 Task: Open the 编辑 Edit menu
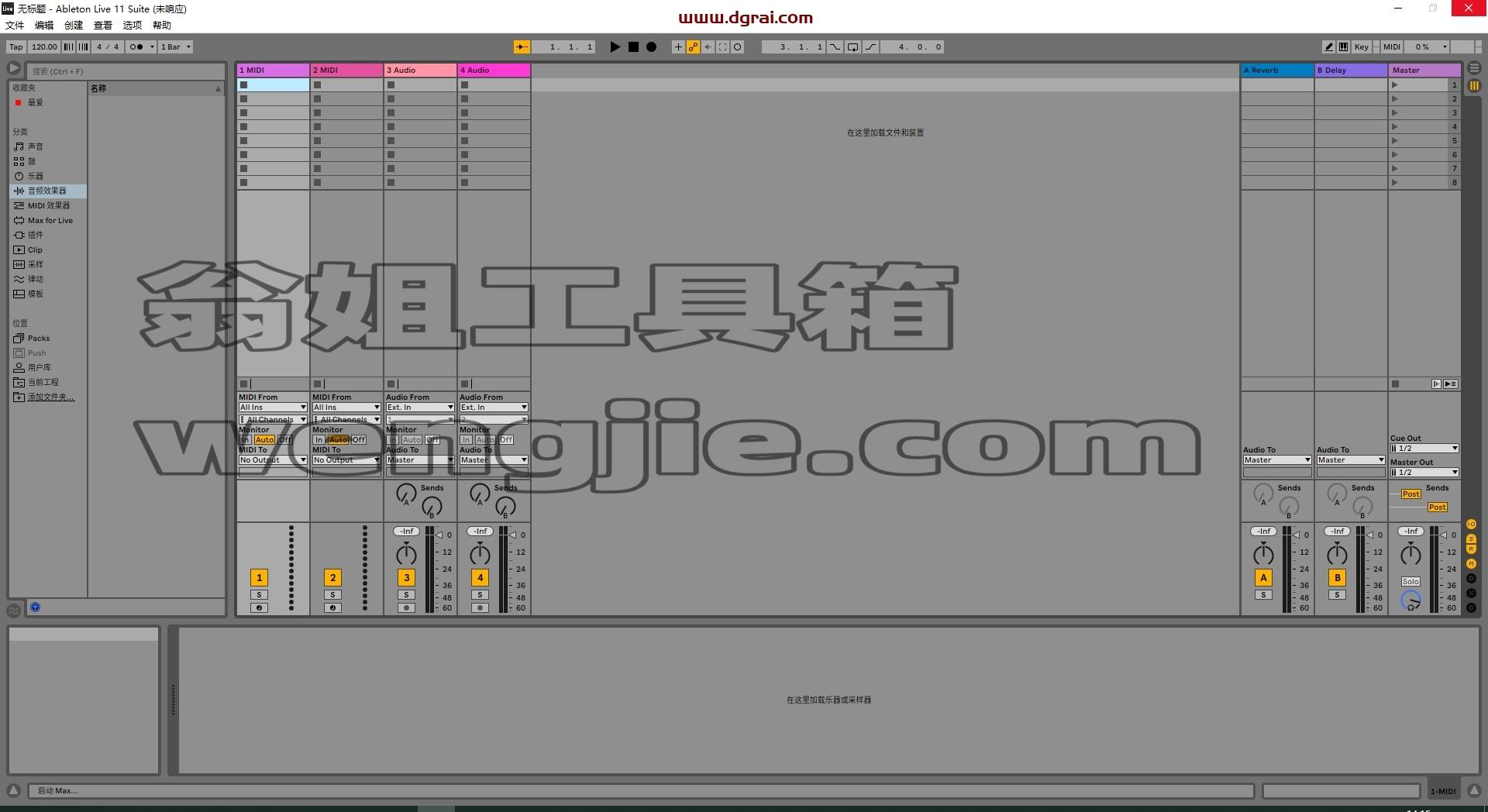tap(44, 25)
